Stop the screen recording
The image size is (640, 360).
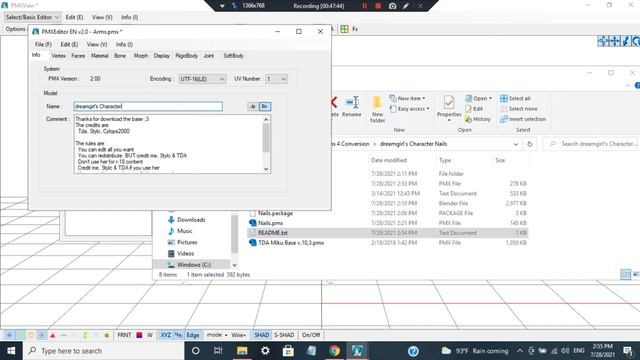pyautogui.click(x=378, y=6)
